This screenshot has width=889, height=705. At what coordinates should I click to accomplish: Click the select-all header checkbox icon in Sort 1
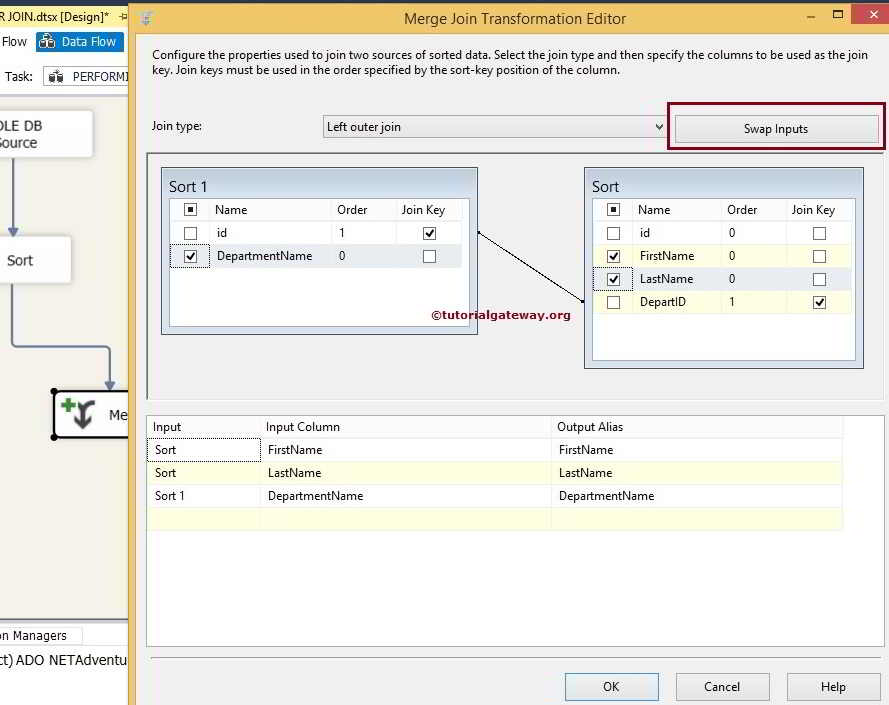pos(190,209)
